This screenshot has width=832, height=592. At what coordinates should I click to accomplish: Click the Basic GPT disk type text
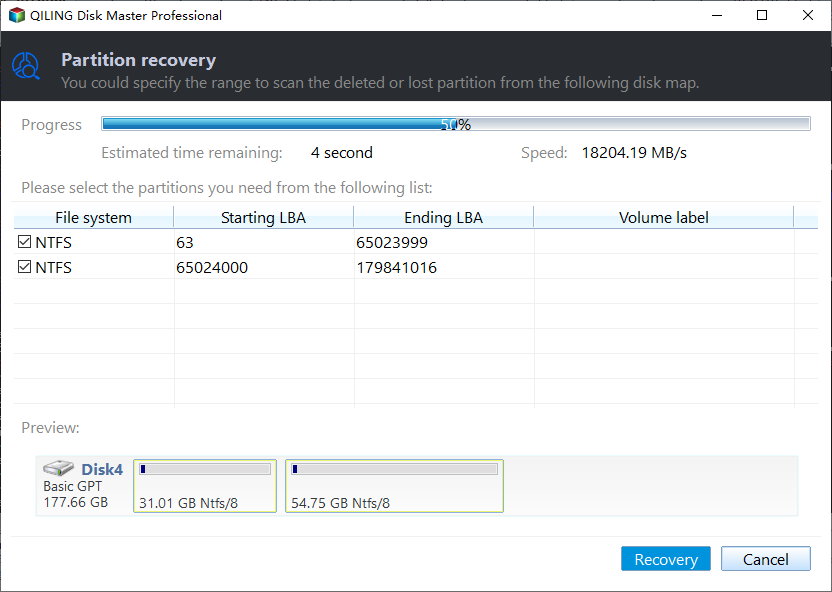72,486
